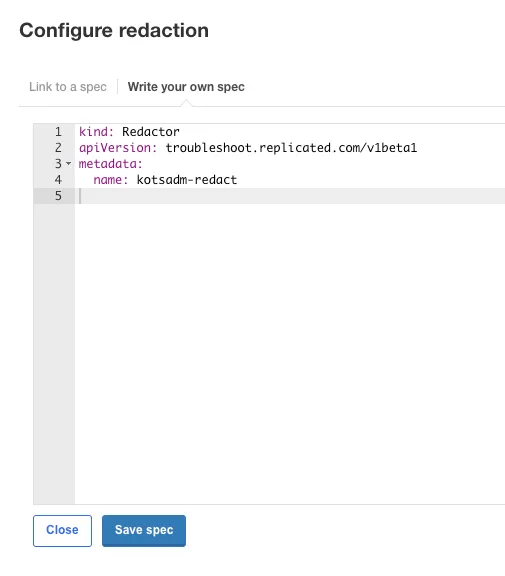Click line number 2 in the gutter

pyautogui.click(x=58, y=148)
